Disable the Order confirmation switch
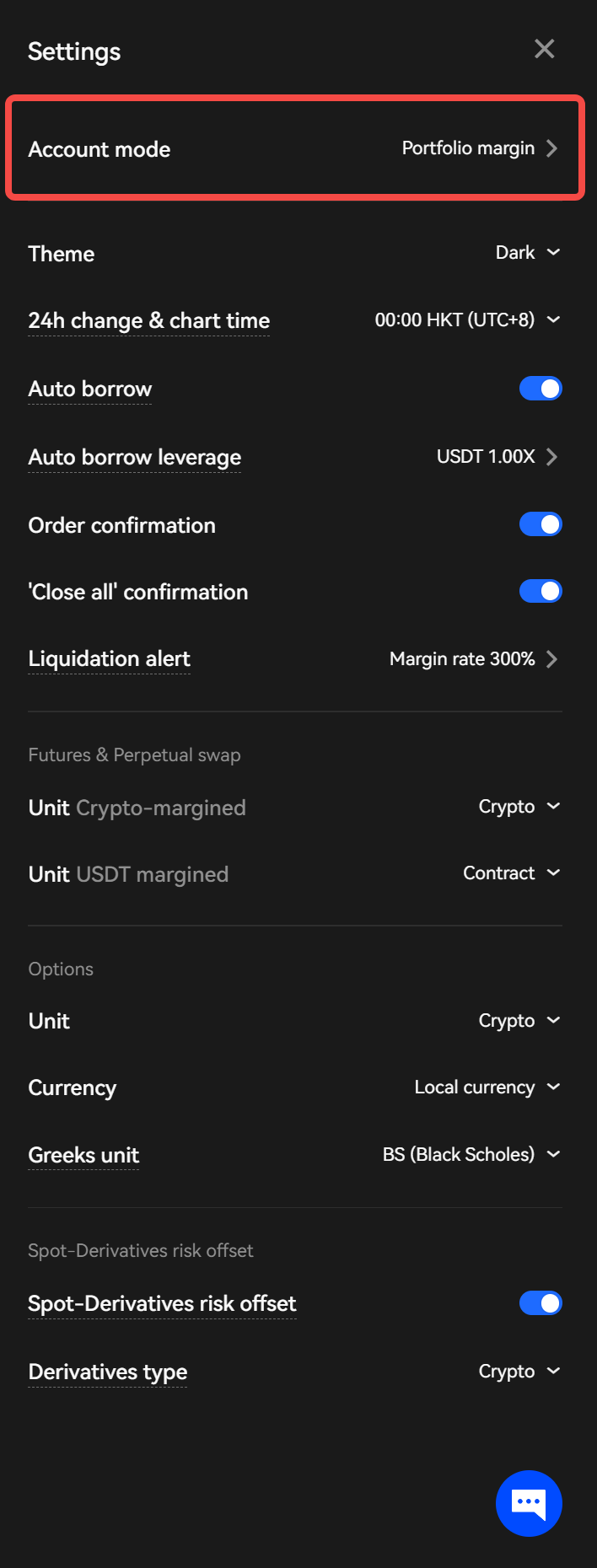597x1568 pixels. (541, 524)
